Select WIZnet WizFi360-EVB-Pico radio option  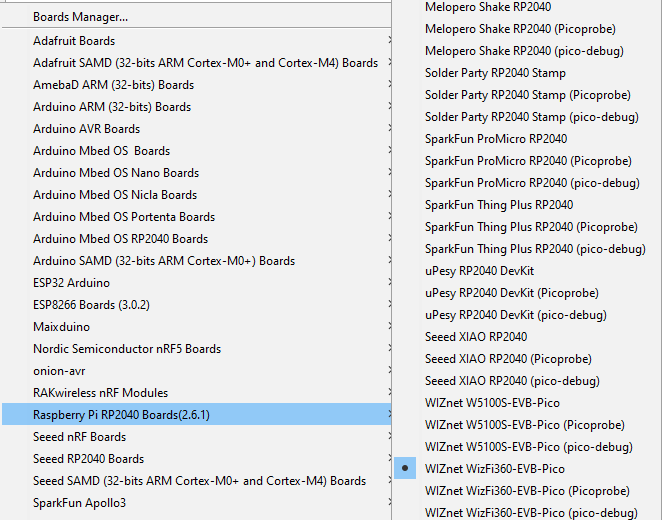[x=527, y=469]
